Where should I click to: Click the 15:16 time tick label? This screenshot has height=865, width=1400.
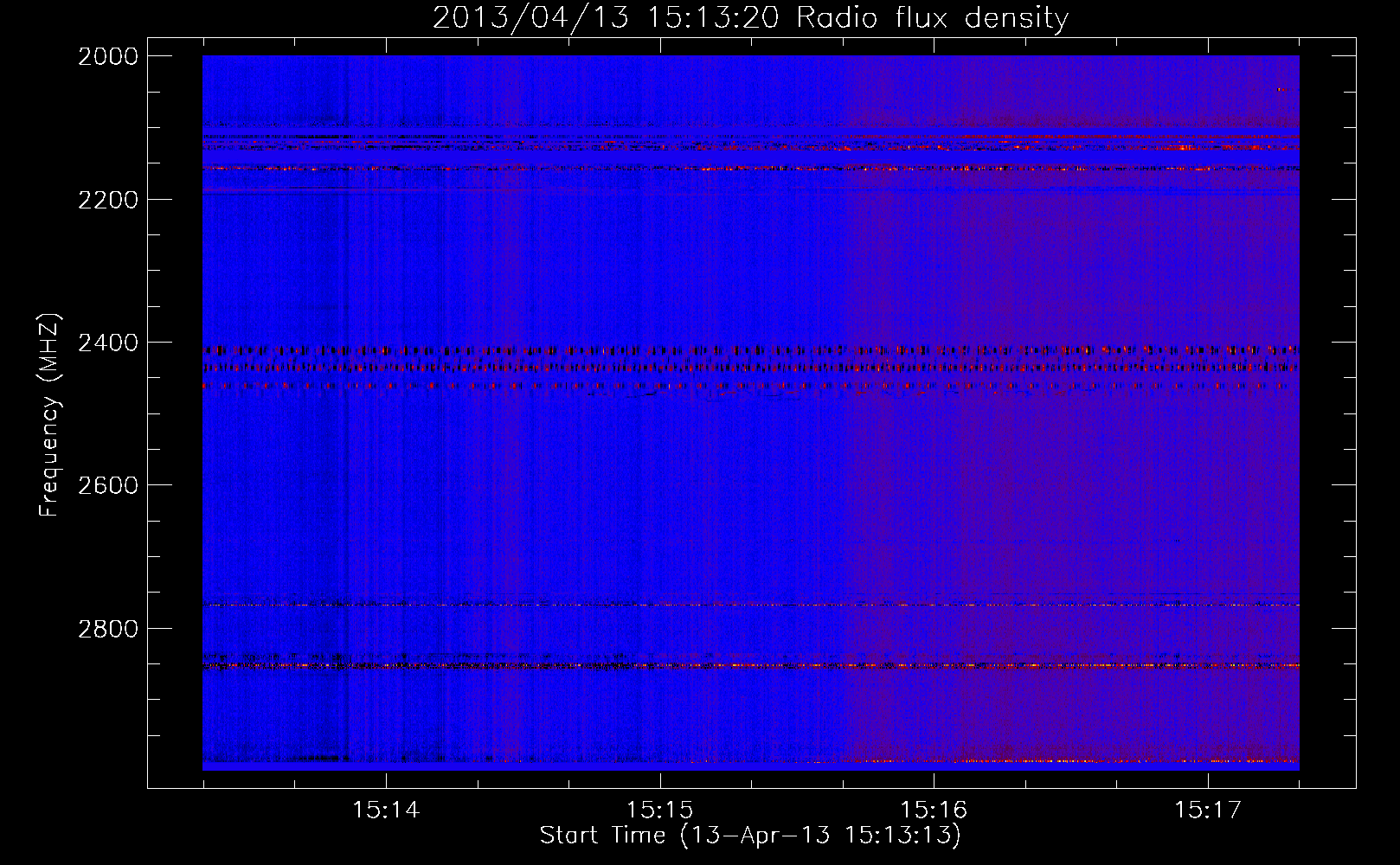pyautogui.click(x=934, y=811)
